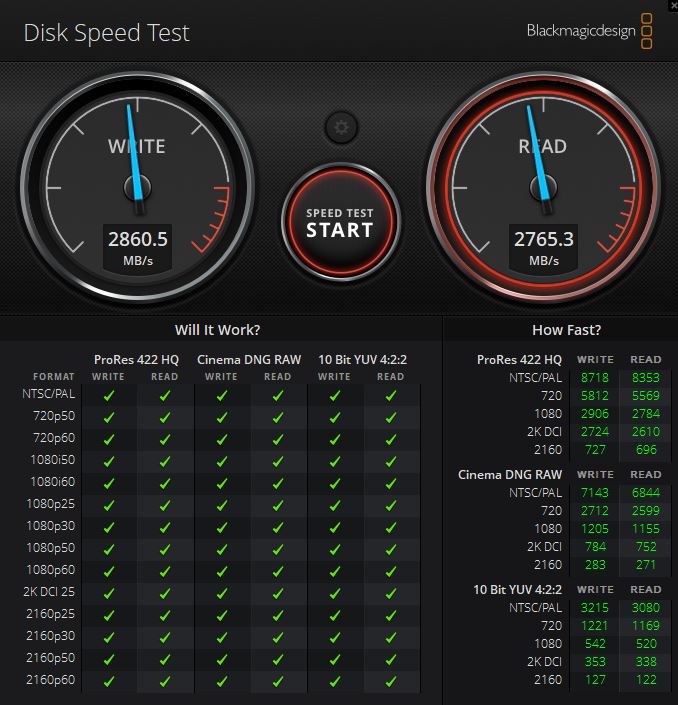Click NTSC/PAL ProRes 422 HQ write checkmark

pyautogui.click(x=109, y=396)
